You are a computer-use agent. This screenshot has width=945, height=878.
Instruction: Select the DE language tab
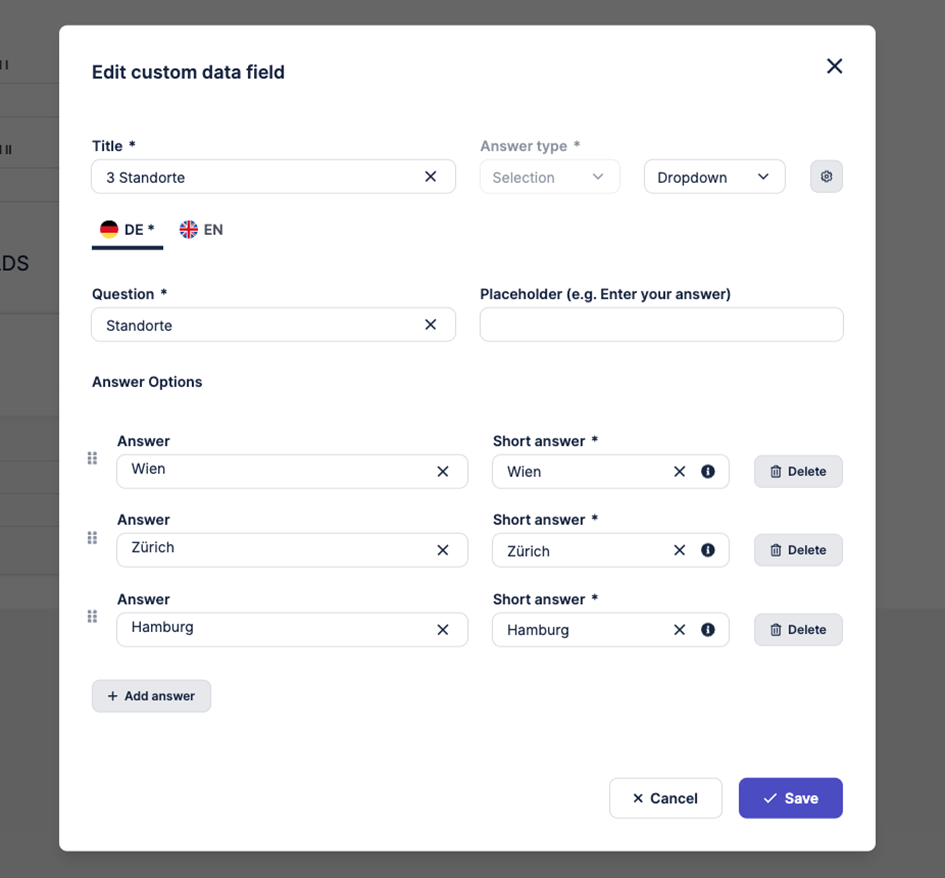tap(127, 230)
